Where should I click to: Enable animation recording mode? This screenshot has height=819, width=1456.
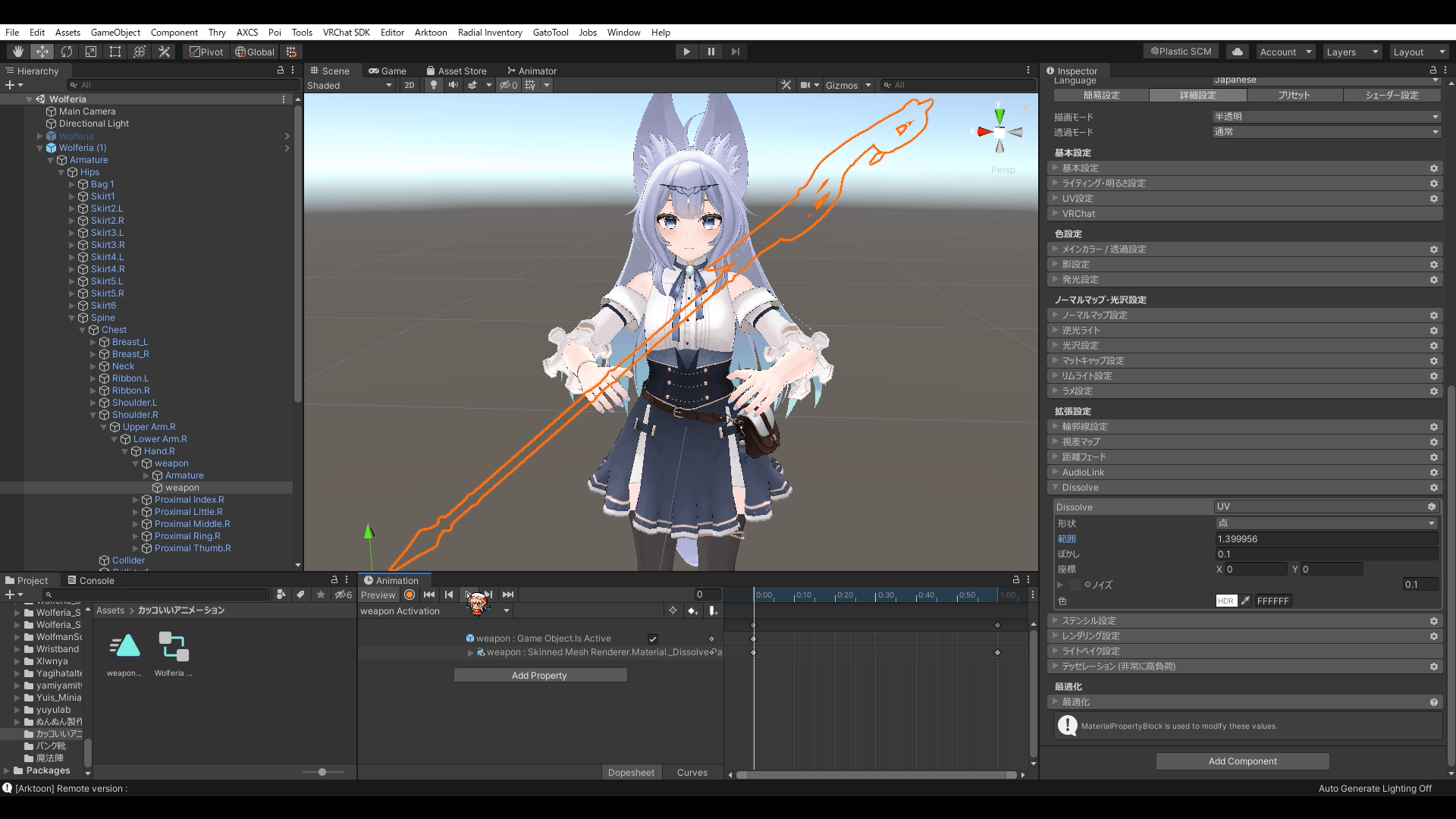point(409,595)
